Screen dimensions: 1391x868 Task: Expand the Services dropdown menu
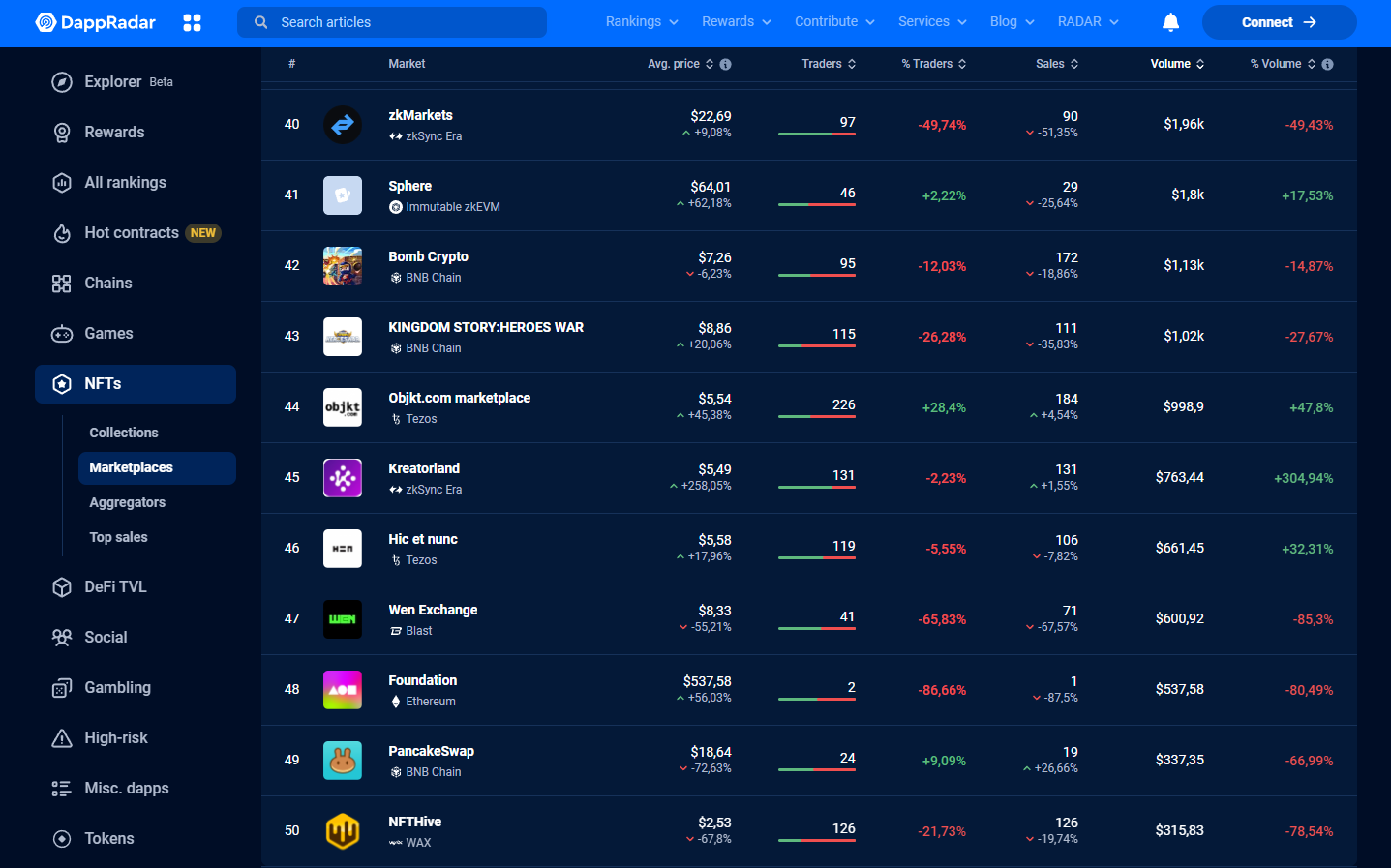coord(932,21)
